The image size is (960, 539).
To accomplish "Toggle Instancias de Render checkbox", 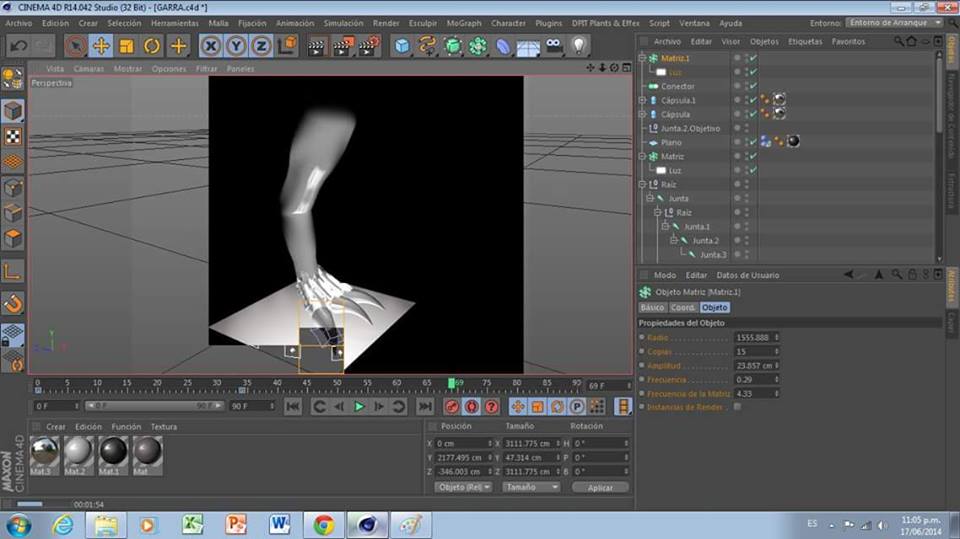I will pos(738,407).
